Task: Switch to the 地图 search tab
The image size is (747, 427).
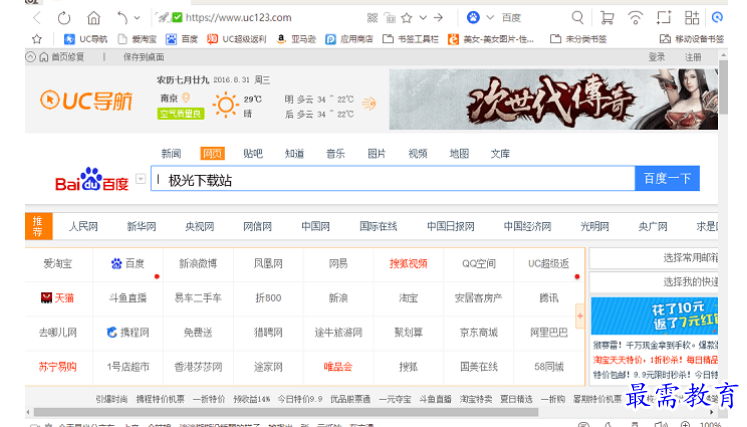Action: coord(459,153)
